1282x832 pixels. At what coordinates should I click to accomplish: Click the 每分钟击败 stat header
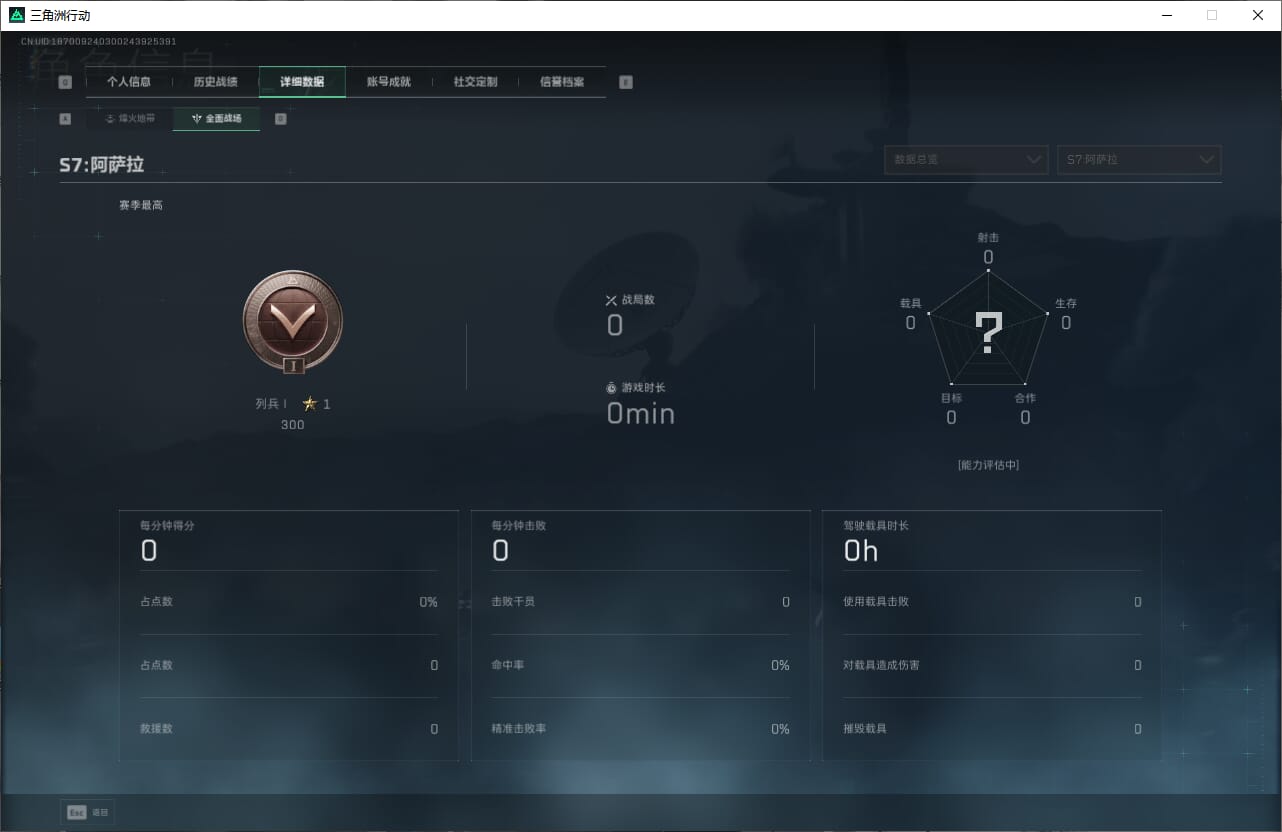[519, 525]
